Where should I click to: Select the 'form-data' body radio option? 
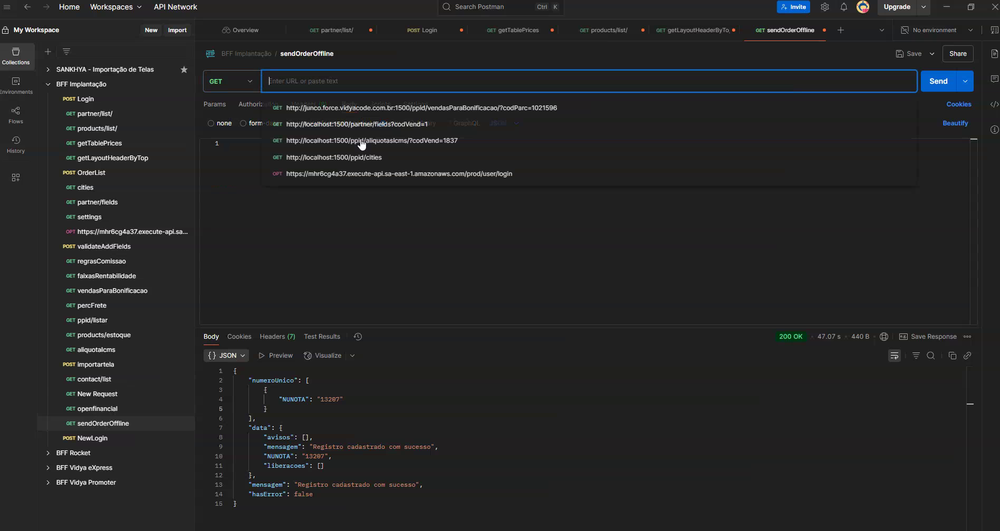(x=251, y=123)
